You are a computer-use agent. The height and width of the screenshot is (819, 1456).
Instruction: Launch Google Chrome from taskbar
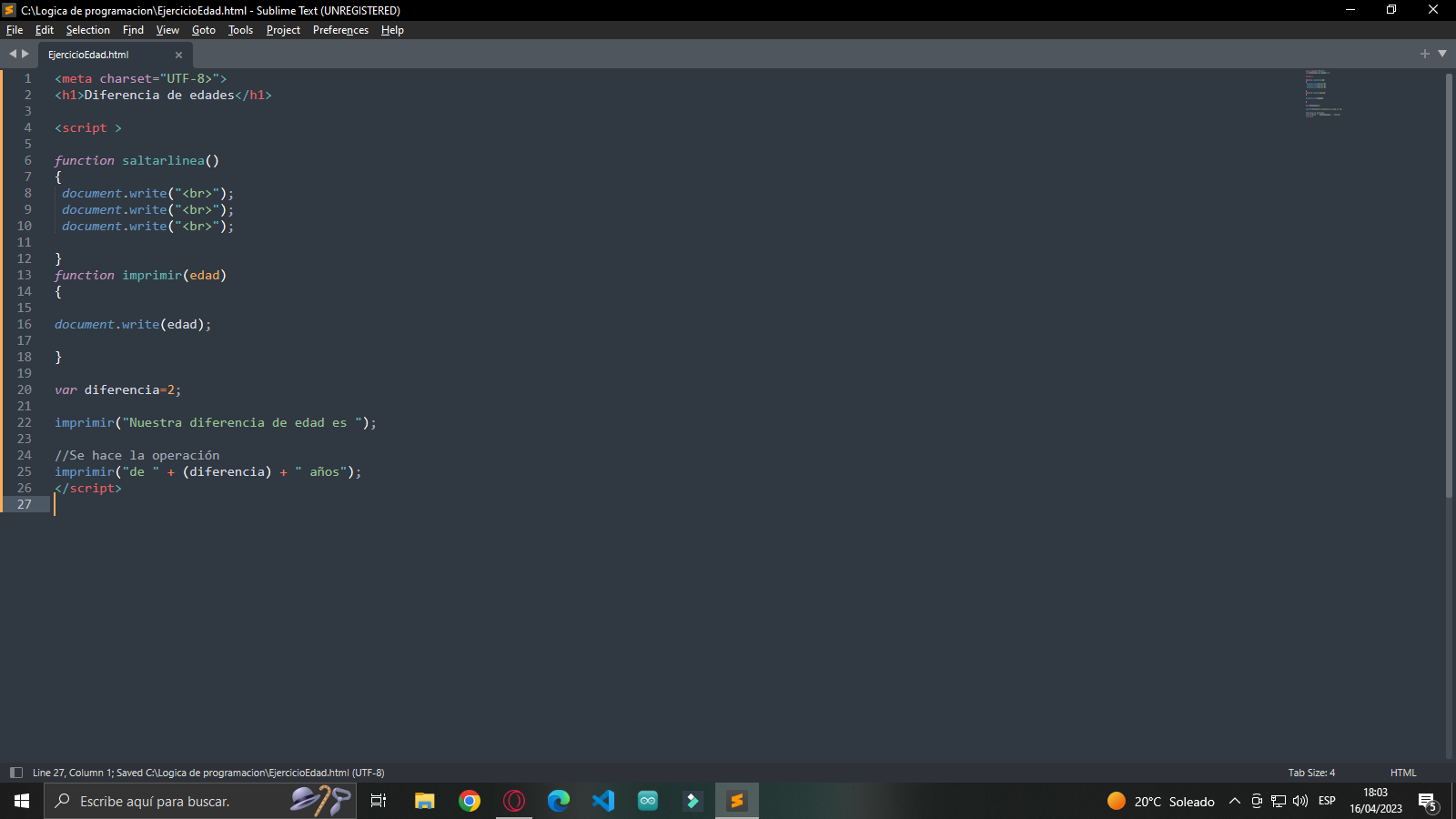470,801
